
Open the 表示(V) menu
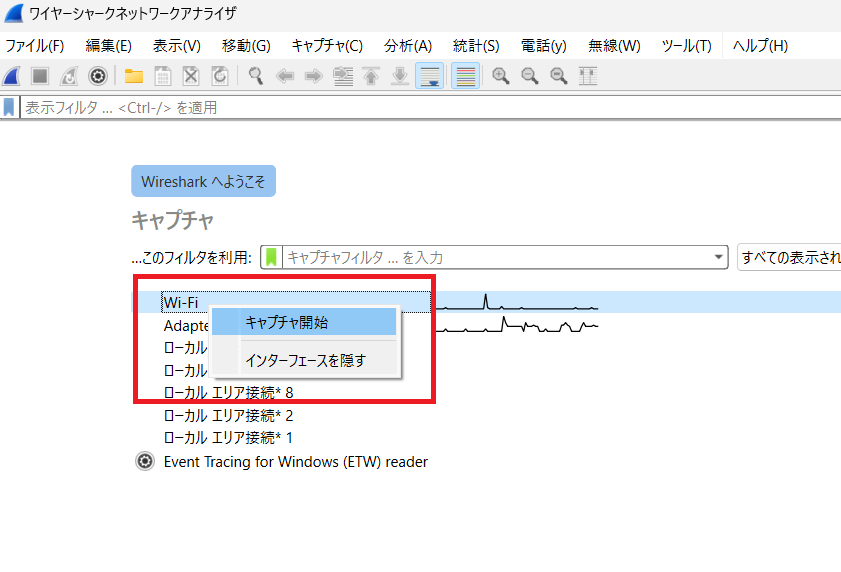[x=176, y=46]
